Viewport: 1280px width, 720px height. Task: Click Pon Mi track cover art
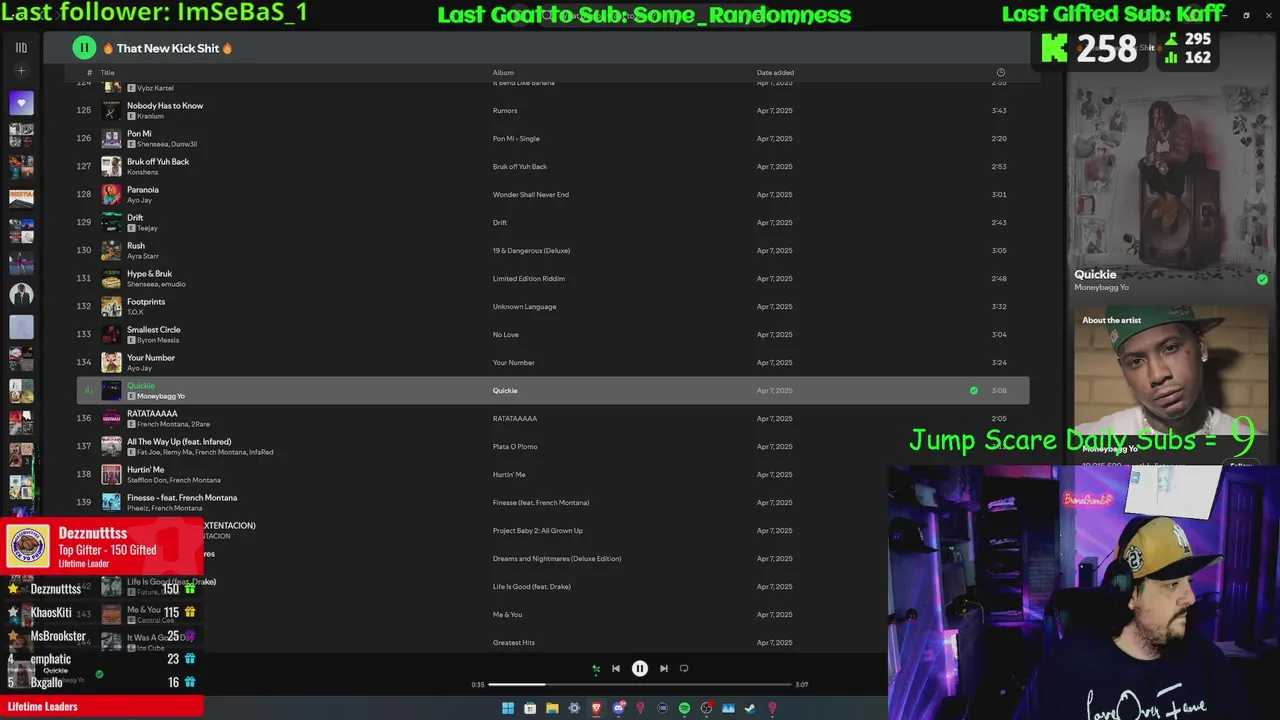point(111,139)
